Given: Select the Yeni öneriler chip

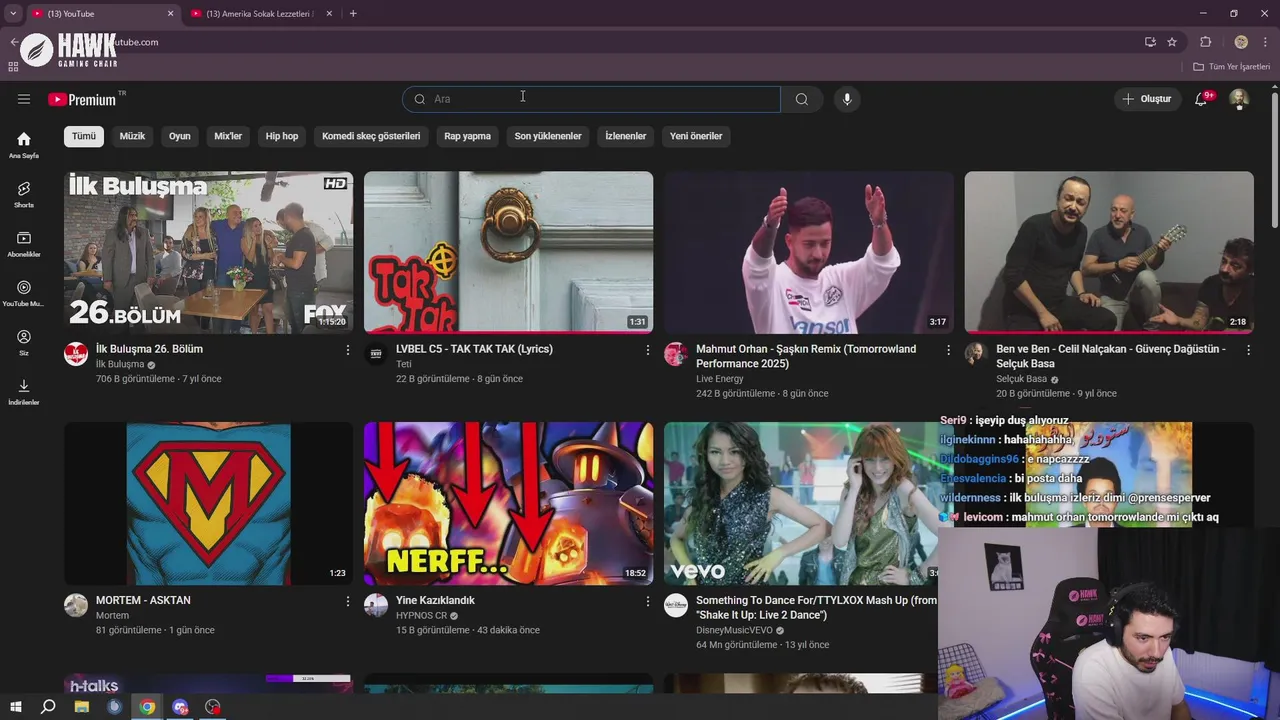Looking at the screenshot, I should click(696, 136).
